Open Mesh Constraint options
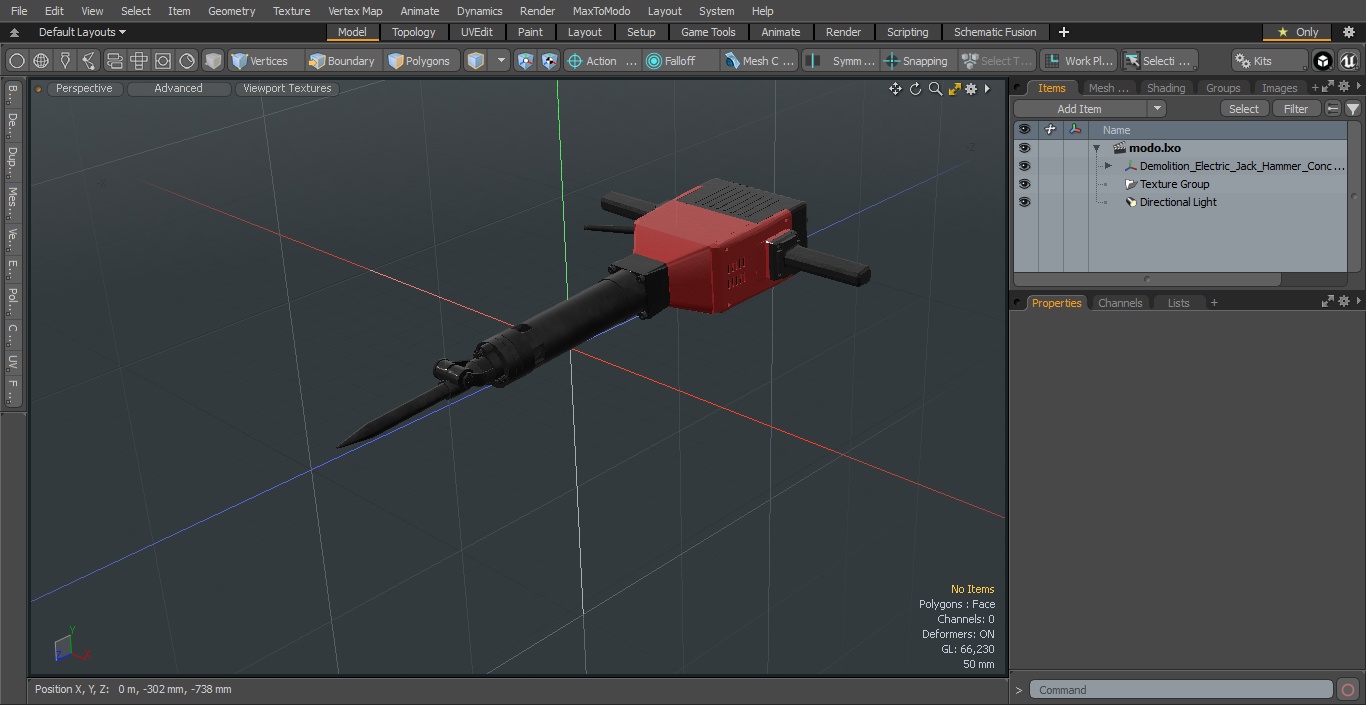 click(760, 61)
